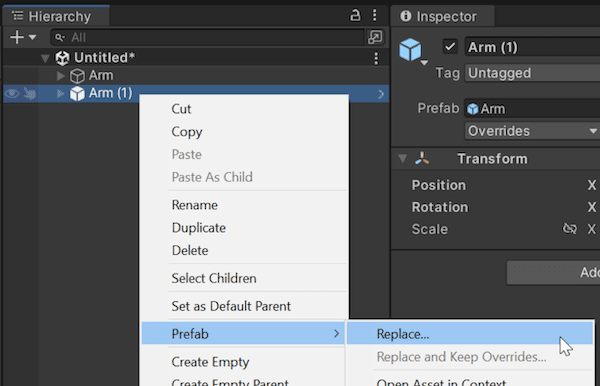Toggle picking hand icon for Arm (1)
600x386 pixels.
click(29, 93)
